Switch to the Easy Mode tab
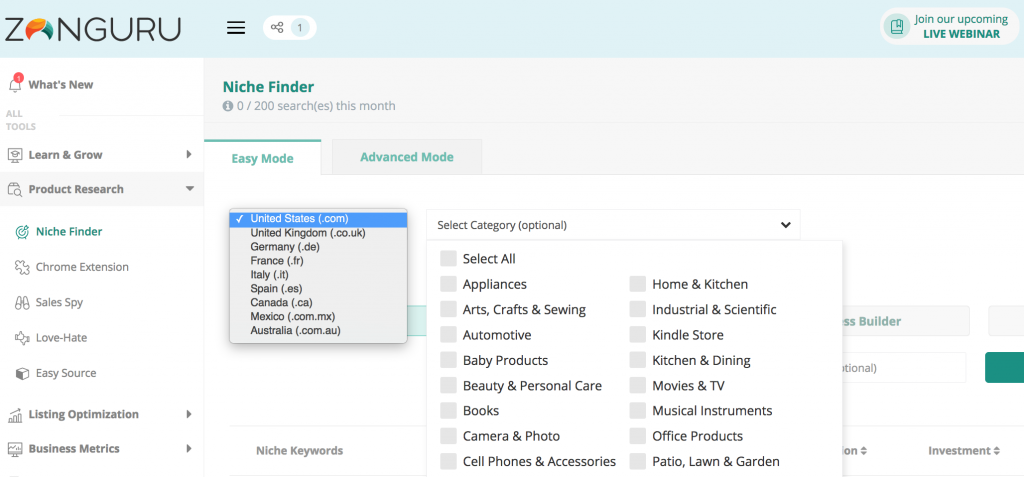Screen dimensions: 1024x477 (263, 158)
